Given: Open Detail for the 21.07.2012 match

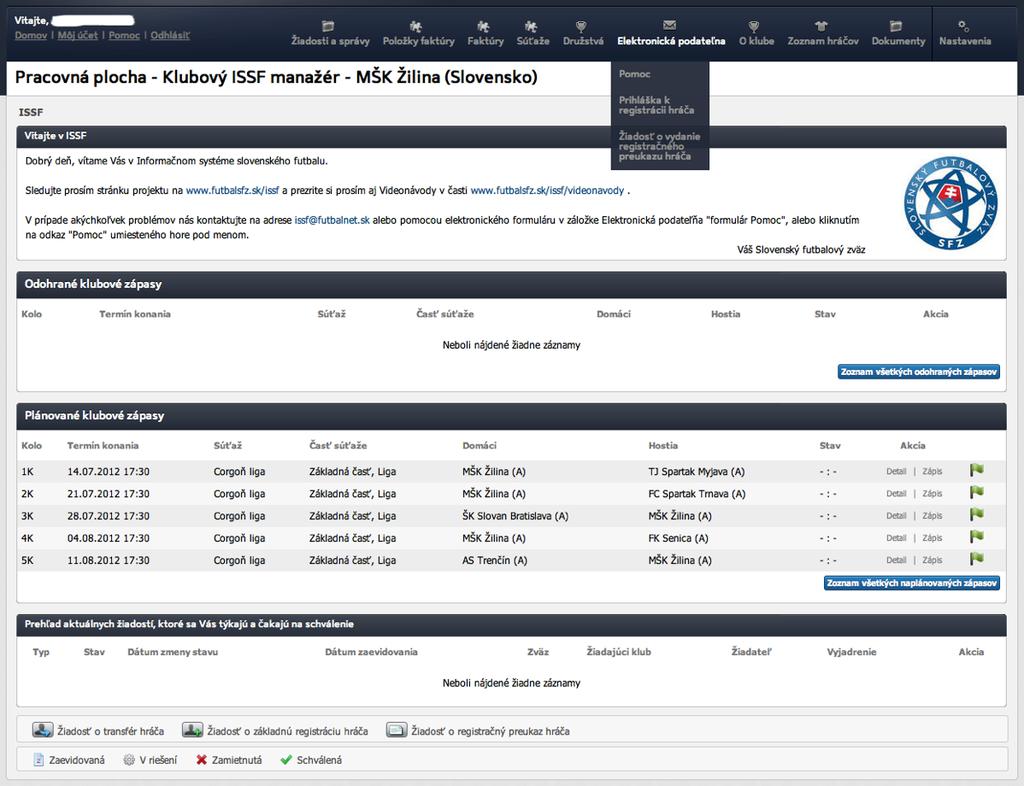Looking at the screenshot, I should point(896,494).
